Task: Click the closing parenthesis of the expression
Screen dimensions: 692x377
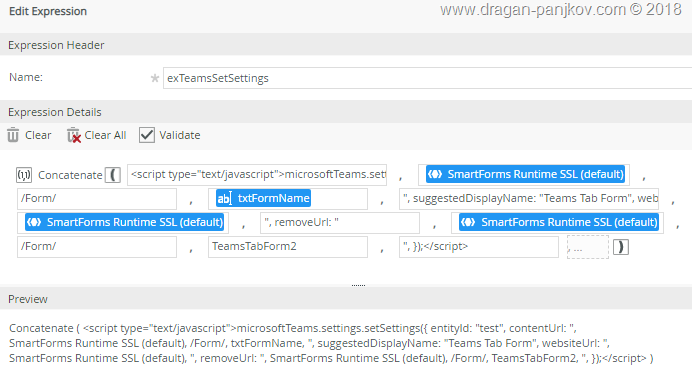Action: tap(621, 247)
